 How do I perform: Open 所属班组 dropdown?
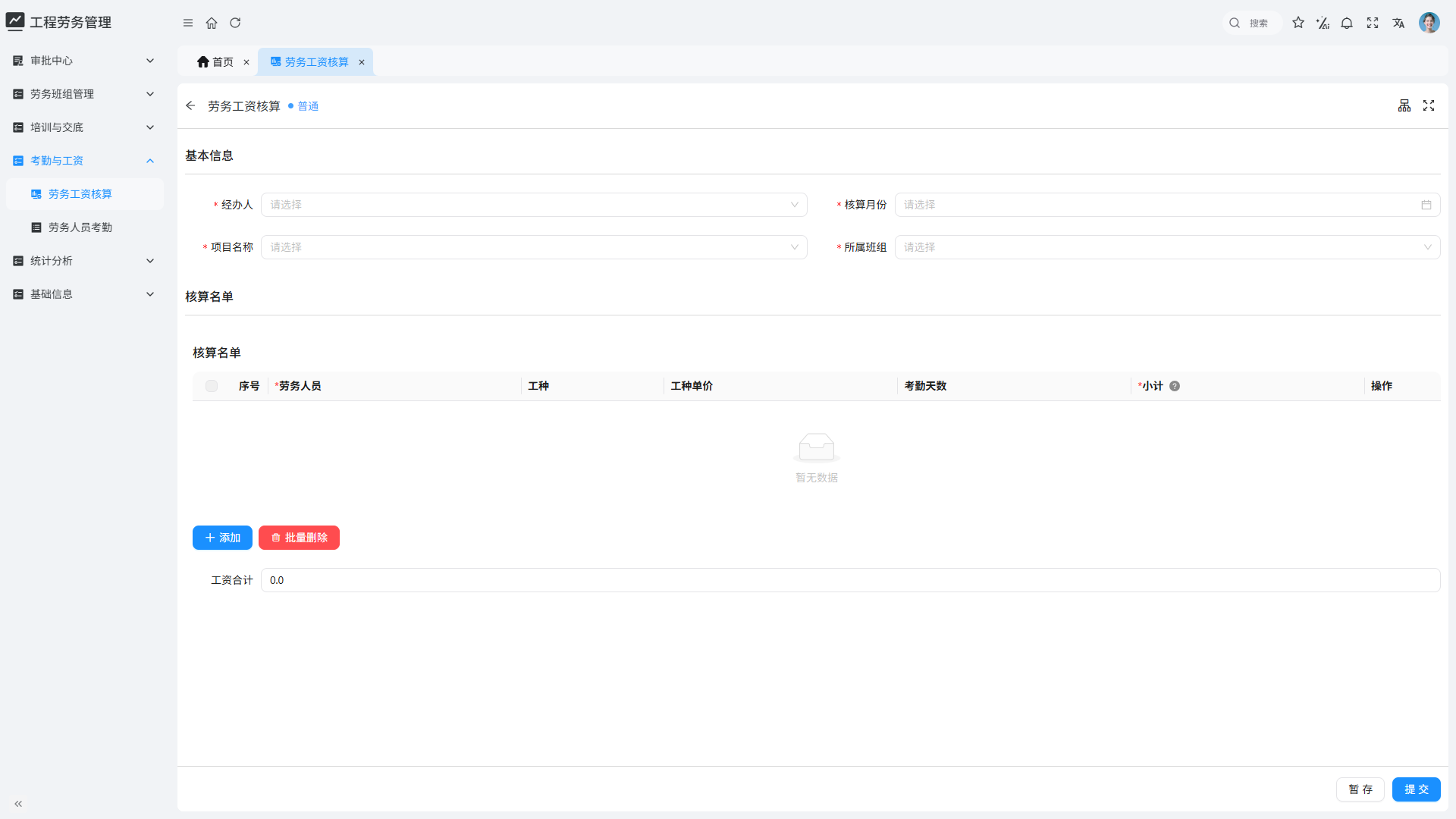(1167, 247)
